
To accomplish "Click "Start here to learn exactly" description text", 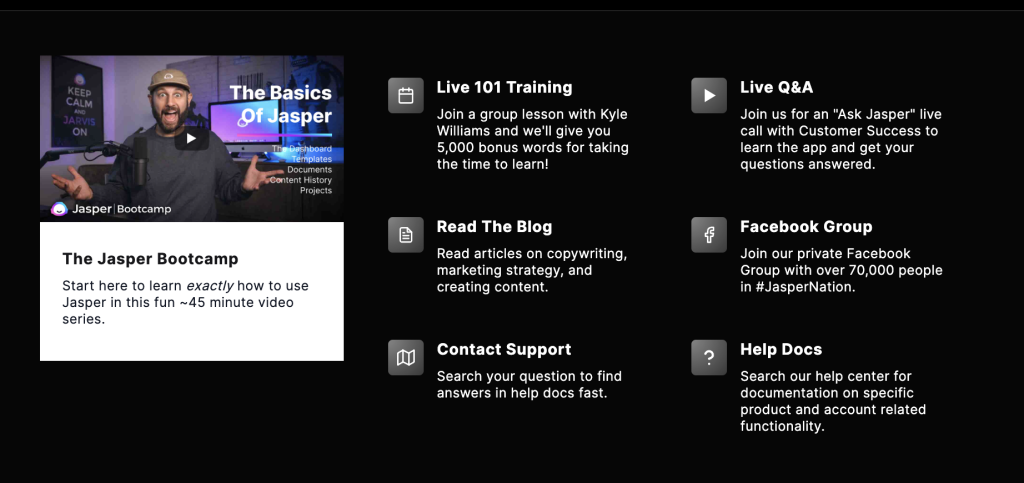I will tap(185, 303).
